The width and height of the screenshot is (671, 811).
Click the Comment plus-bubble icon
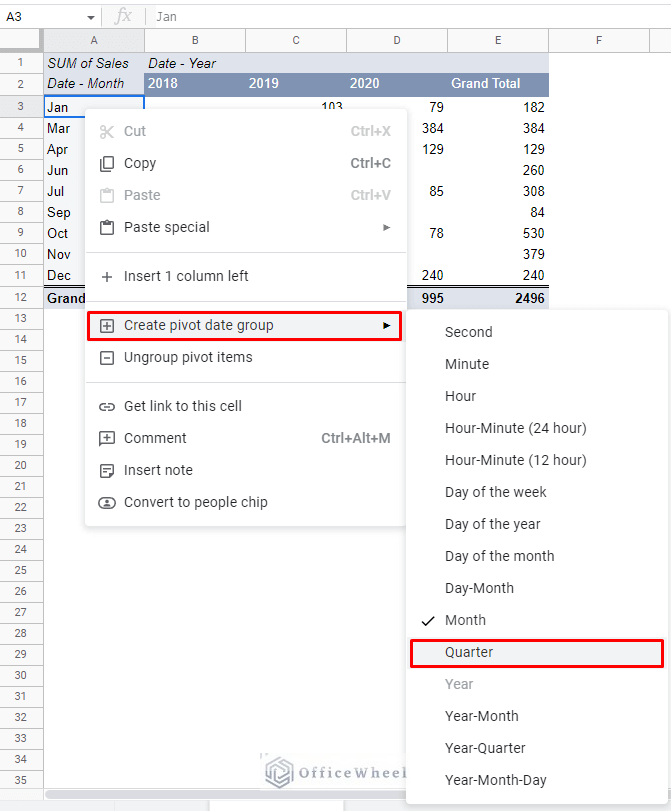click(x=107, y=438)
